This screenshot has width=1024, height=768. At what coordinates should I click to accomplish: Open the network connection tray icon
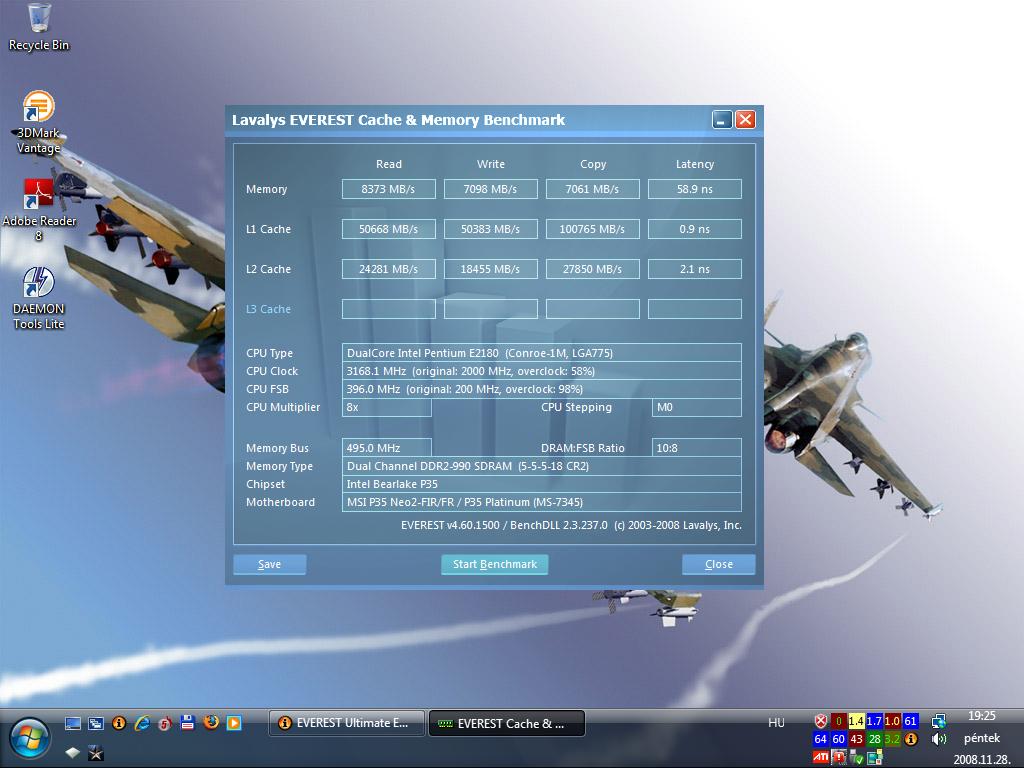pos(938,721)
